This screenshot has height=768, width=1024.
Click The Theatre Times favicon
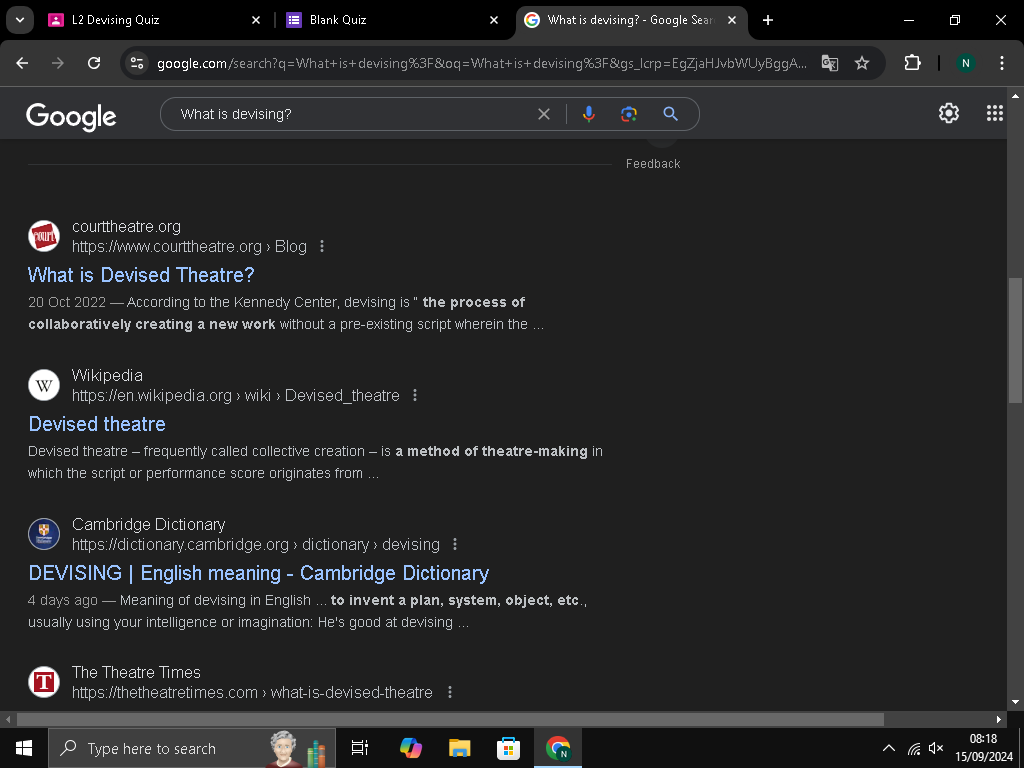coord(44,682)
